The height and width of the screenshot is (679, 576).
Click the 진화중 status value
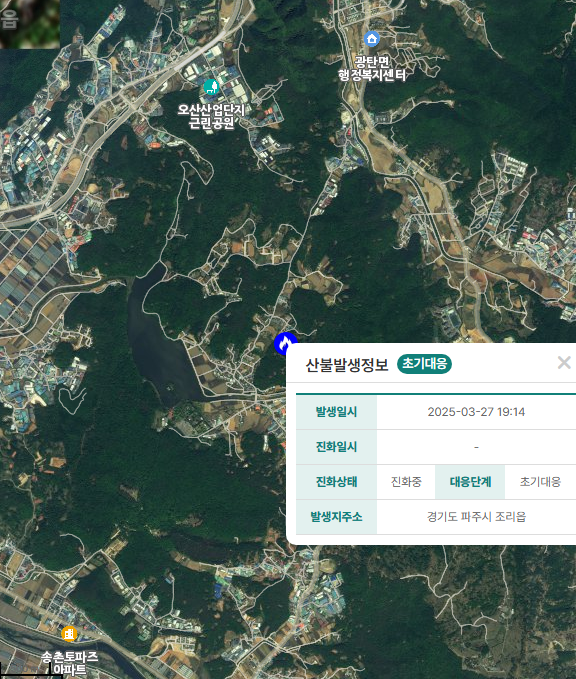406,482
